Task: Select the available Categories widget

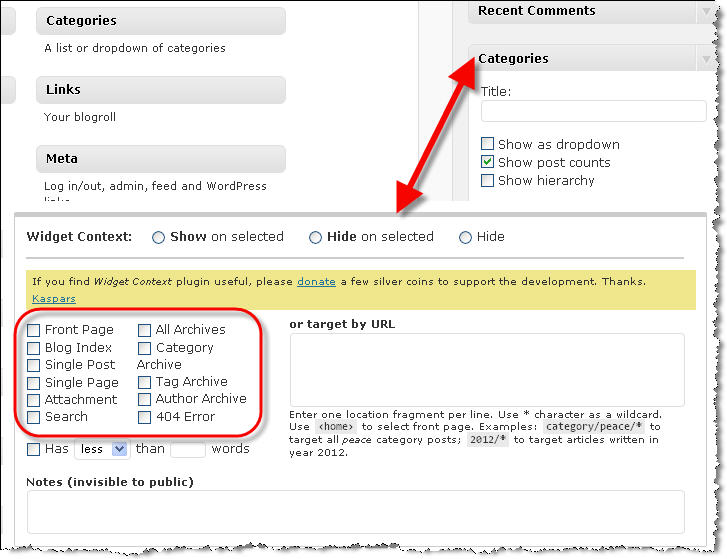Action: click(x=161, y=21)
